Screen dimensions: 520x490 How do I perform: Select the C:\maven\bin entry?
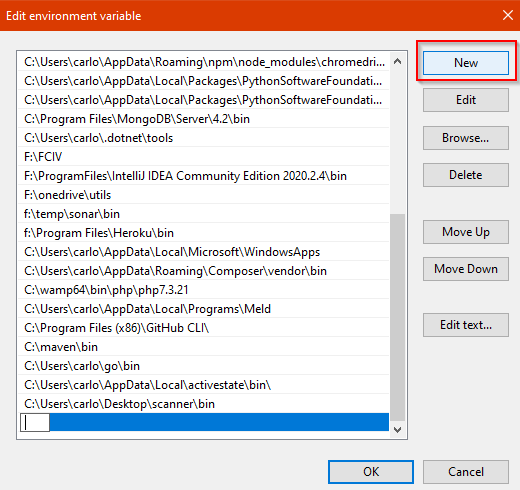(x=203, y=347)
